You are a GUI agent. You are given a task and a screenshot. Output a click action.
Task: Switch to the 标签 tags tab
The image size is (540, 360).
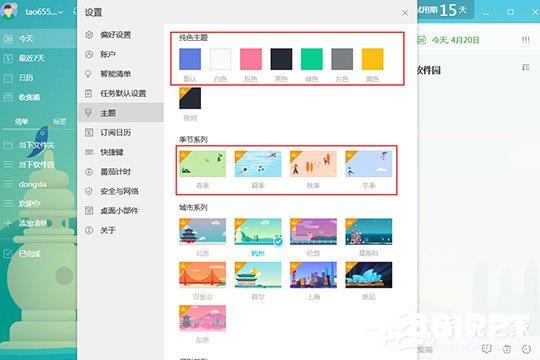click(x=59, y=121)
